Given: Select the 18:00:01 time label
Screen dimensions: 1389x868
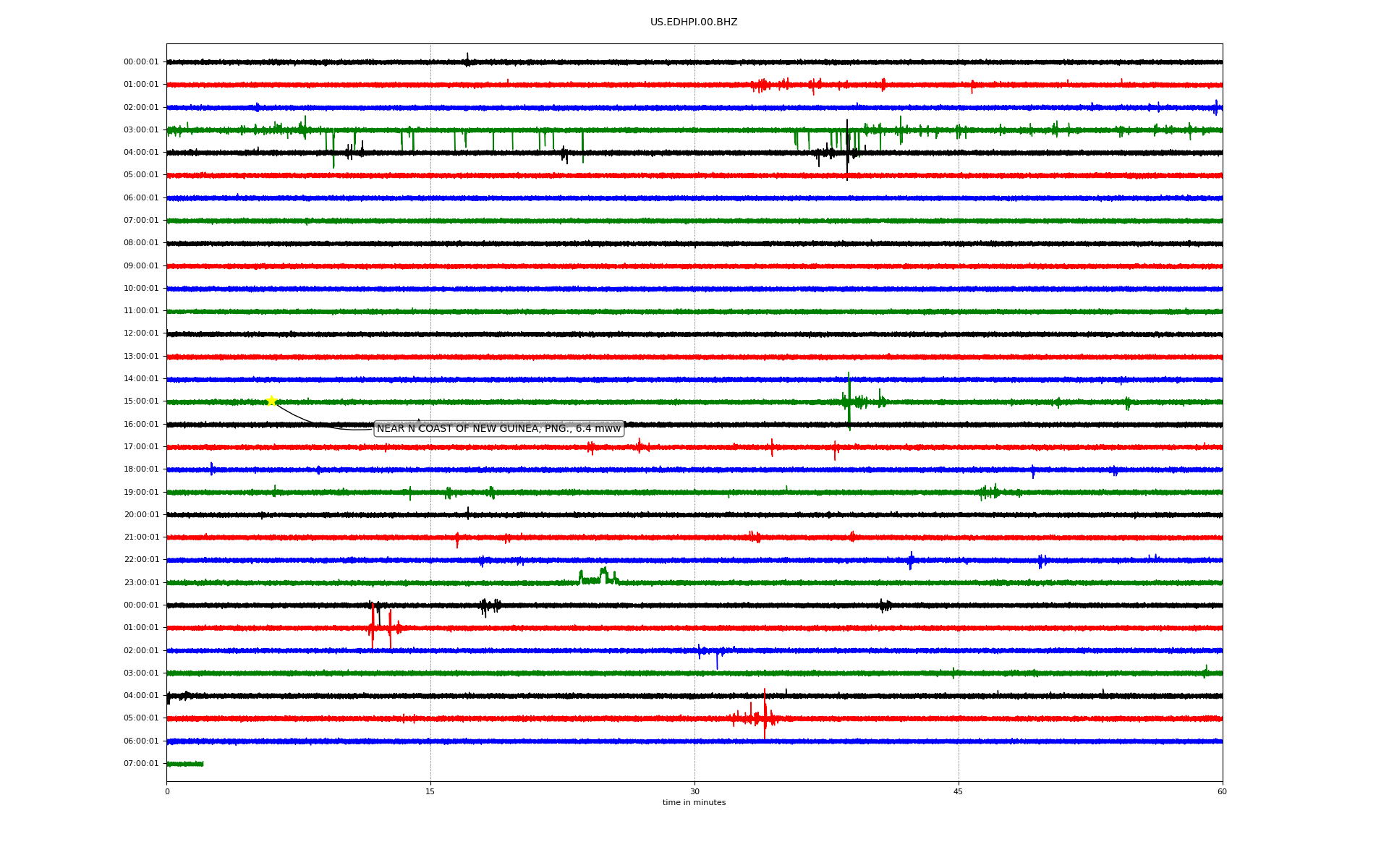Looking at the screenshot, I should pos(141,469).
